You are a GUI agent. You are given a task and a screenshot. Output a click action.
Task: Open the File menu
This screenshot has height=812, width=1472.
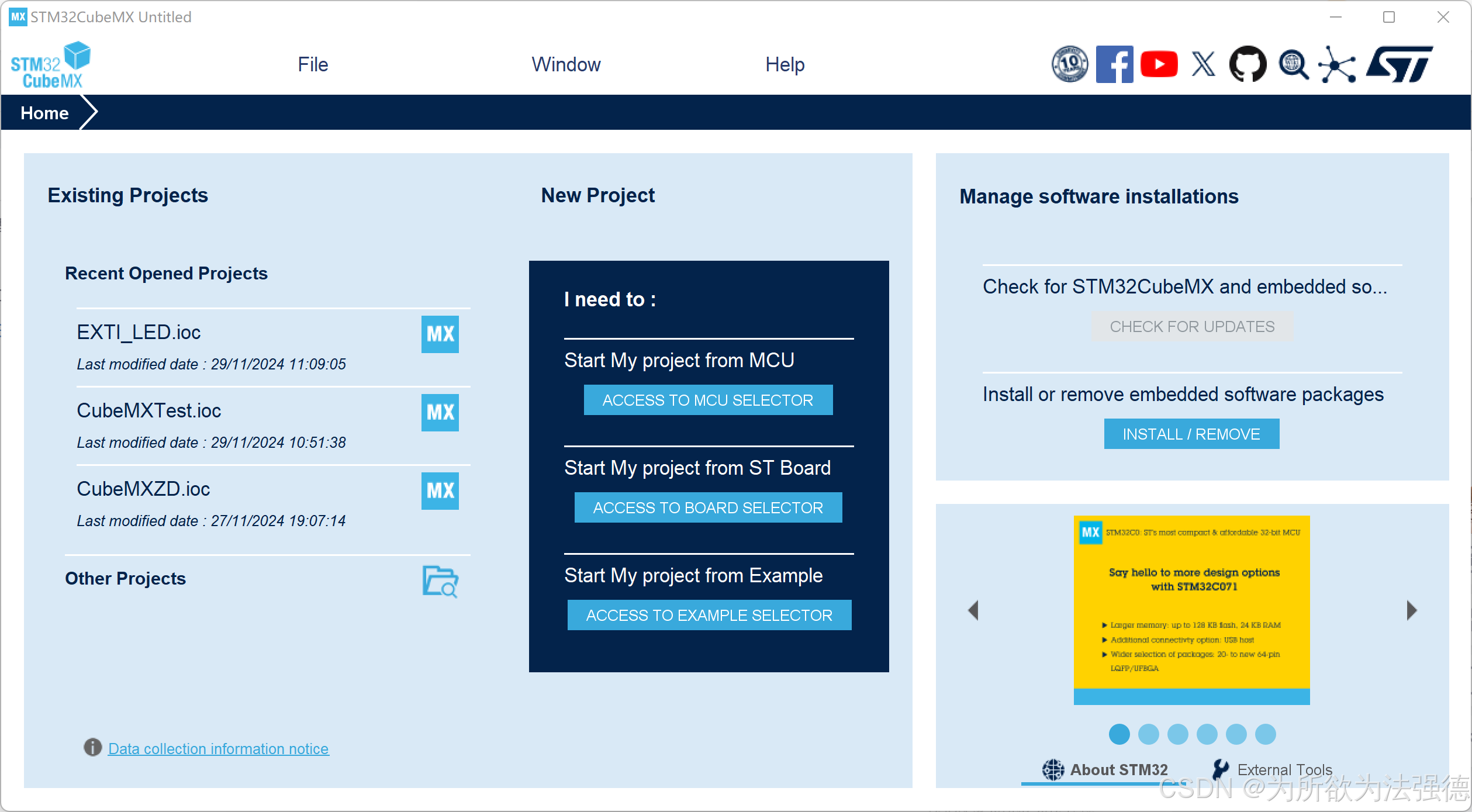pyautogui.click(x=313, y=64)
